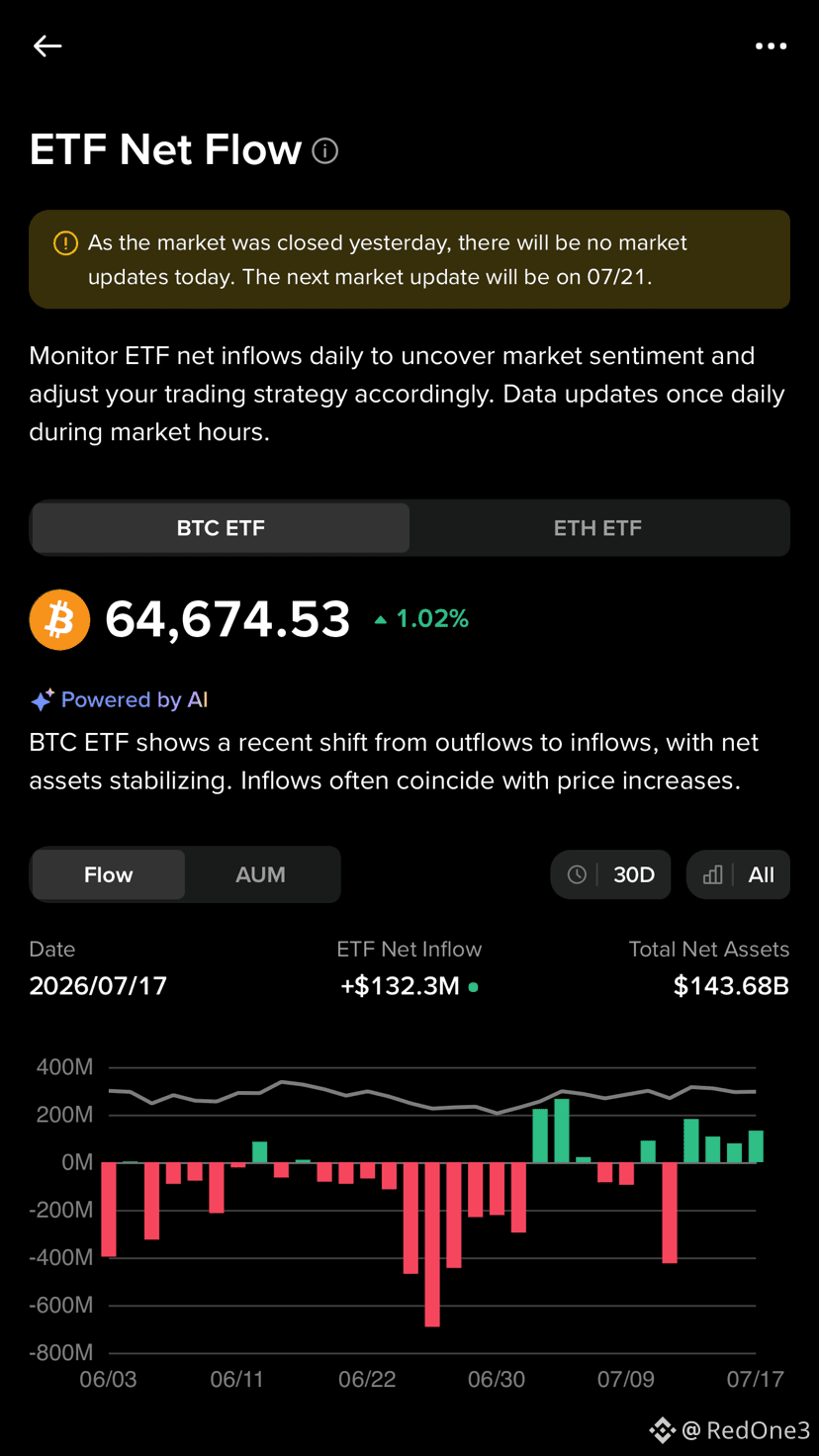Tap the Powered by AI link
This screenshot has width=819, height=1456.
coord(135,700)
